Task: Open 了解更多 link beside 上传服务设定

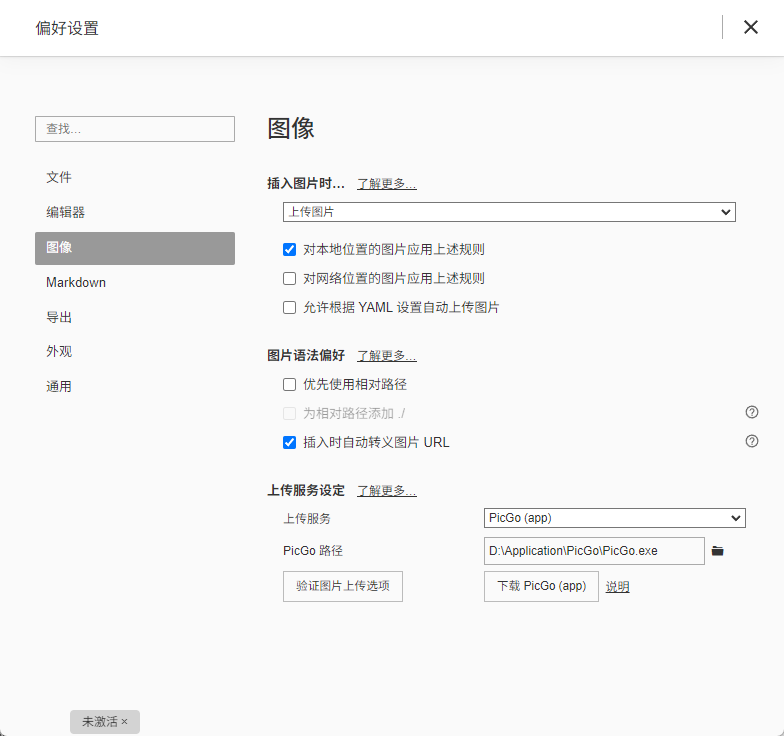Action: tap(387, 491)
